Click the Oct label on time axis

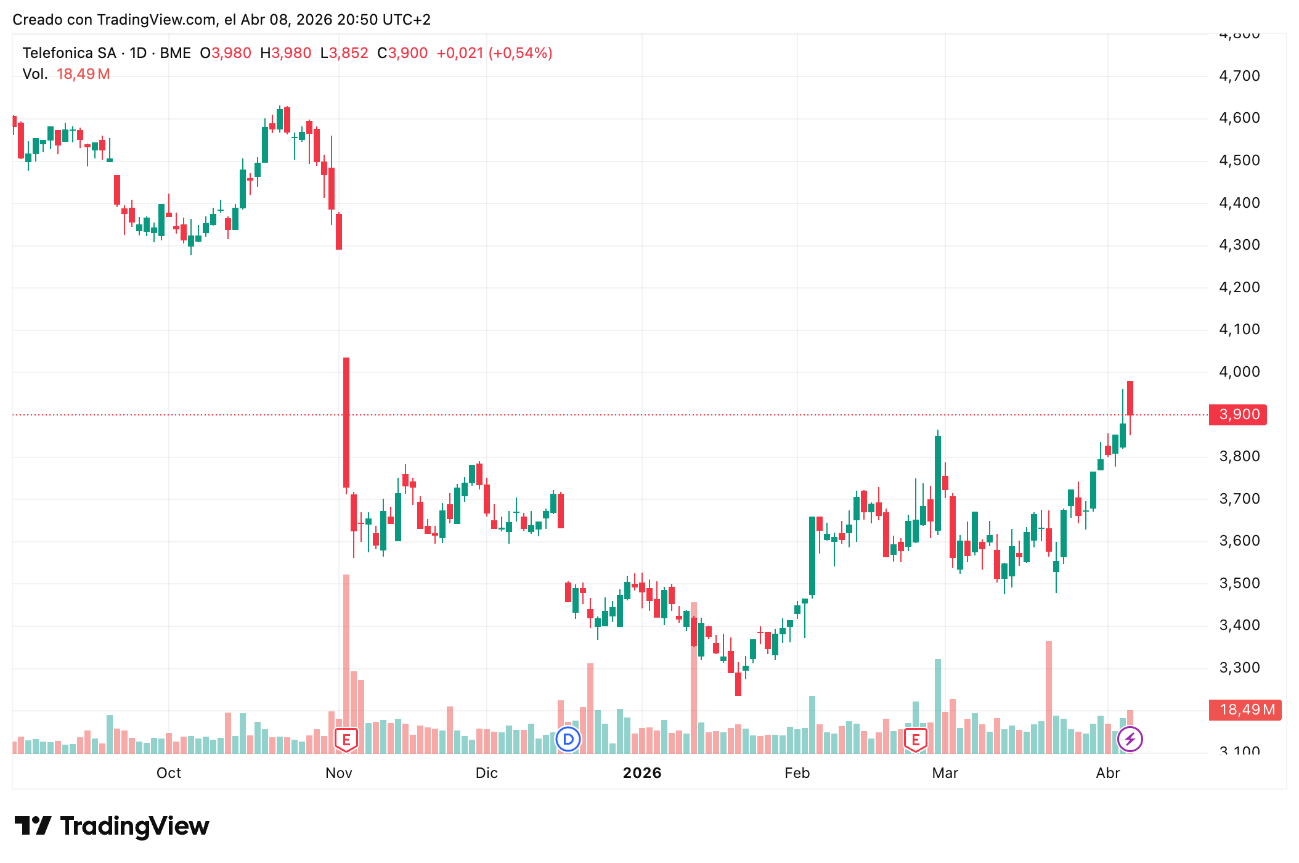(x=169, y=773)
